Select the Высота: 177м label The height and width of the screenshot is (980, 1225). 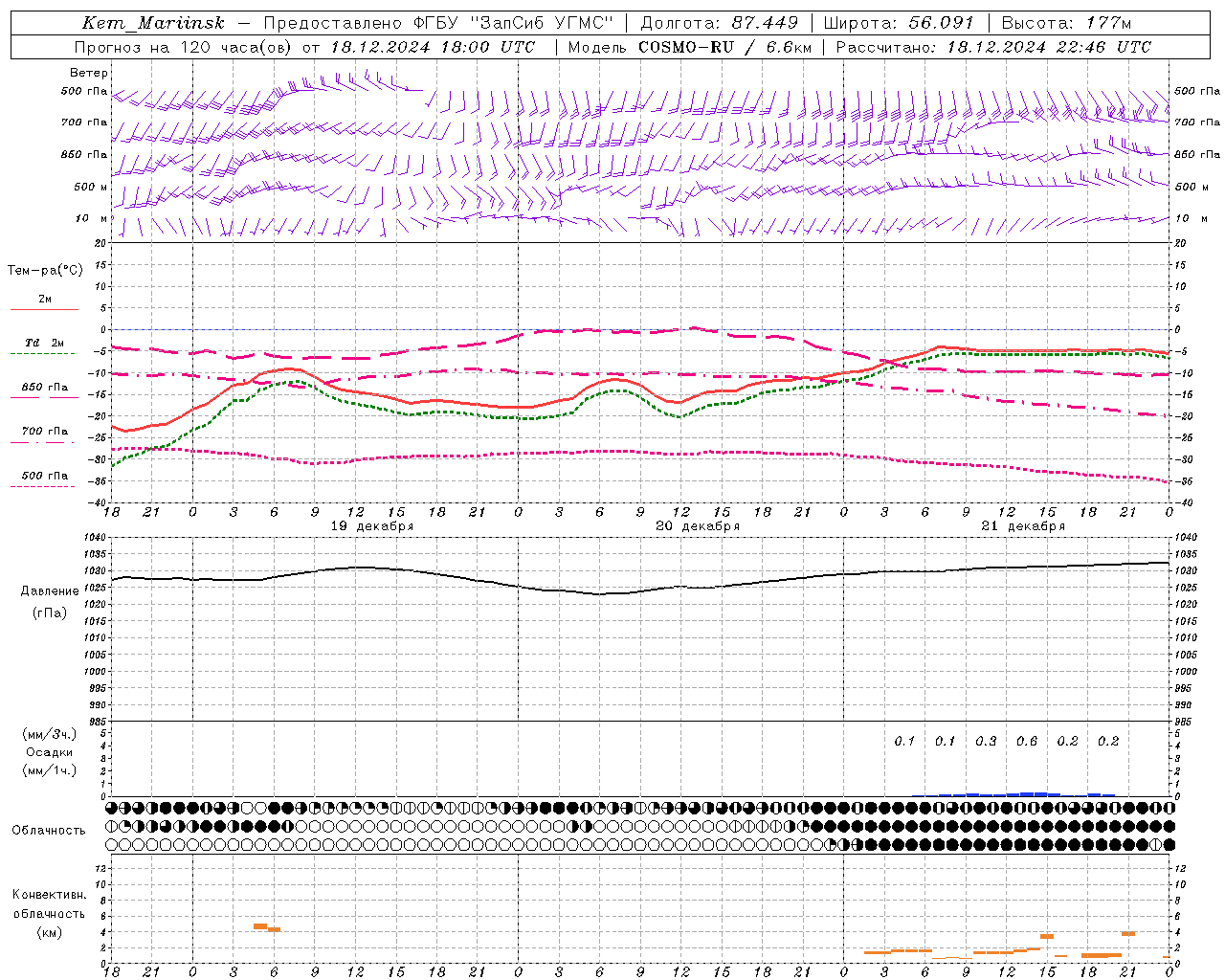pos(1066,23)
